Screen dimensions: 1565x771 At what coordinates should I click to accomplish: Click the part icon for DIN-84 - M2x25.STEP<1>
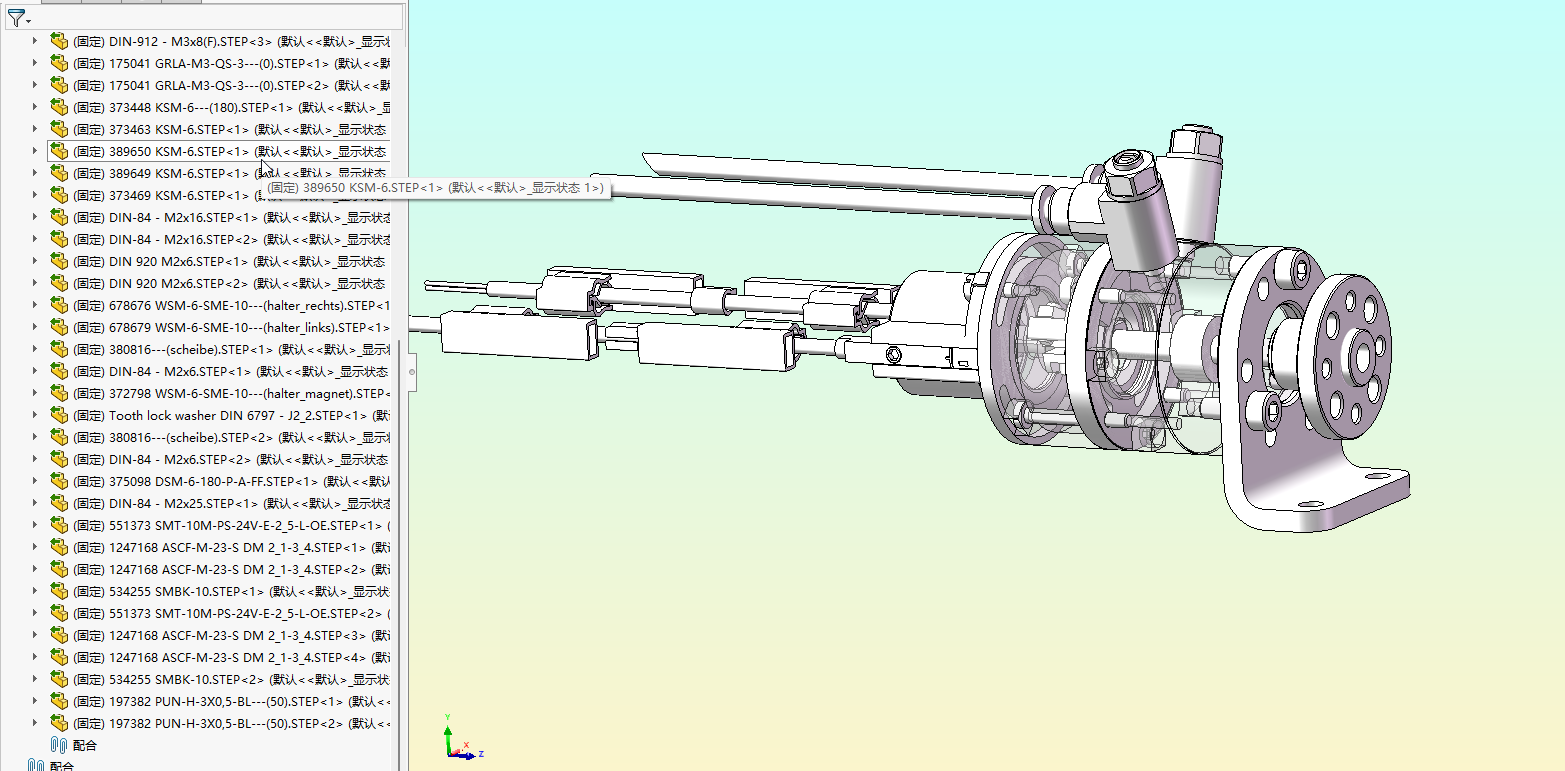point(59,503)
